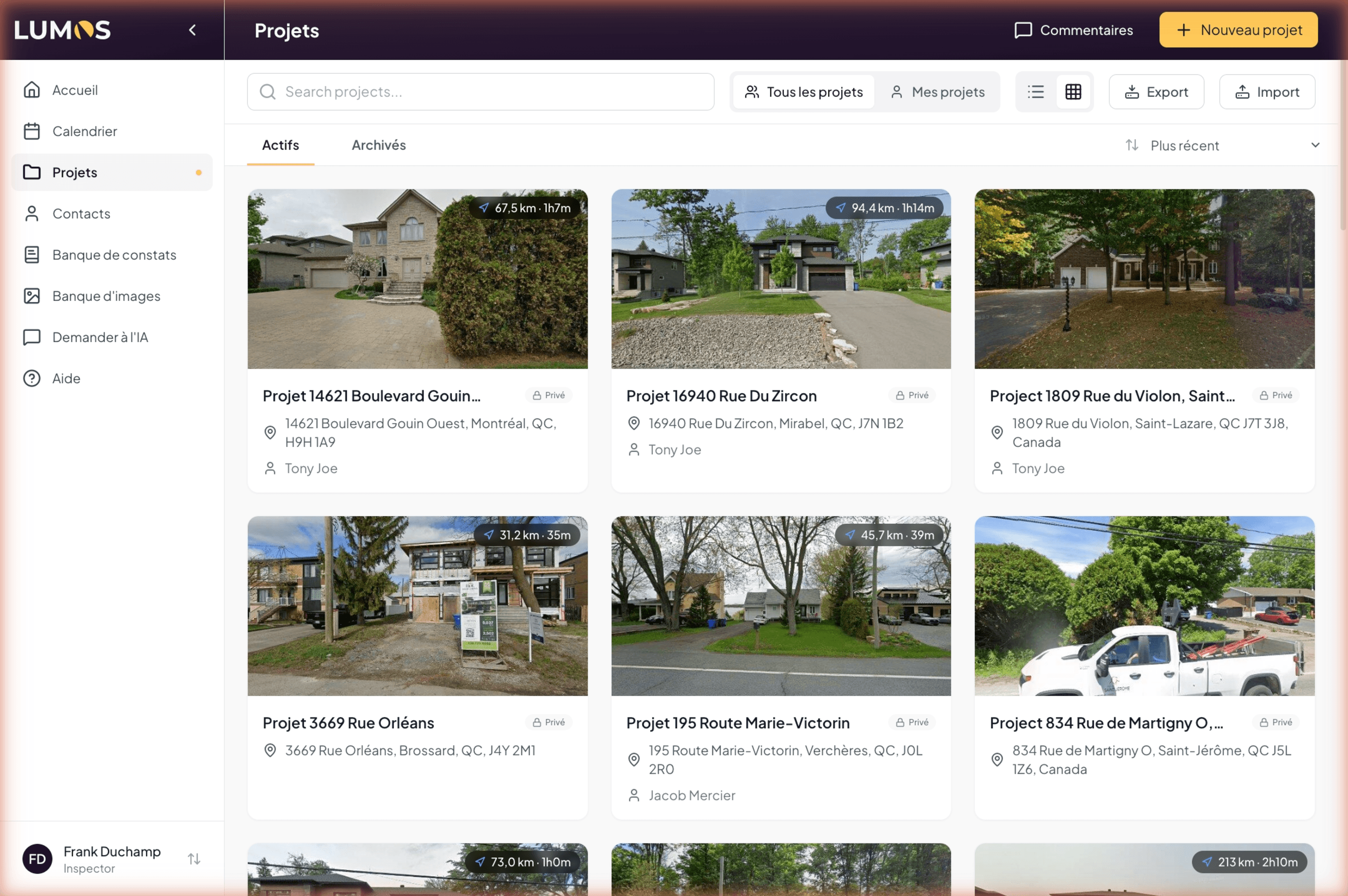Click location pin on Boulevard Gouin address
The image size is (1348, 896).
[270, 433]
